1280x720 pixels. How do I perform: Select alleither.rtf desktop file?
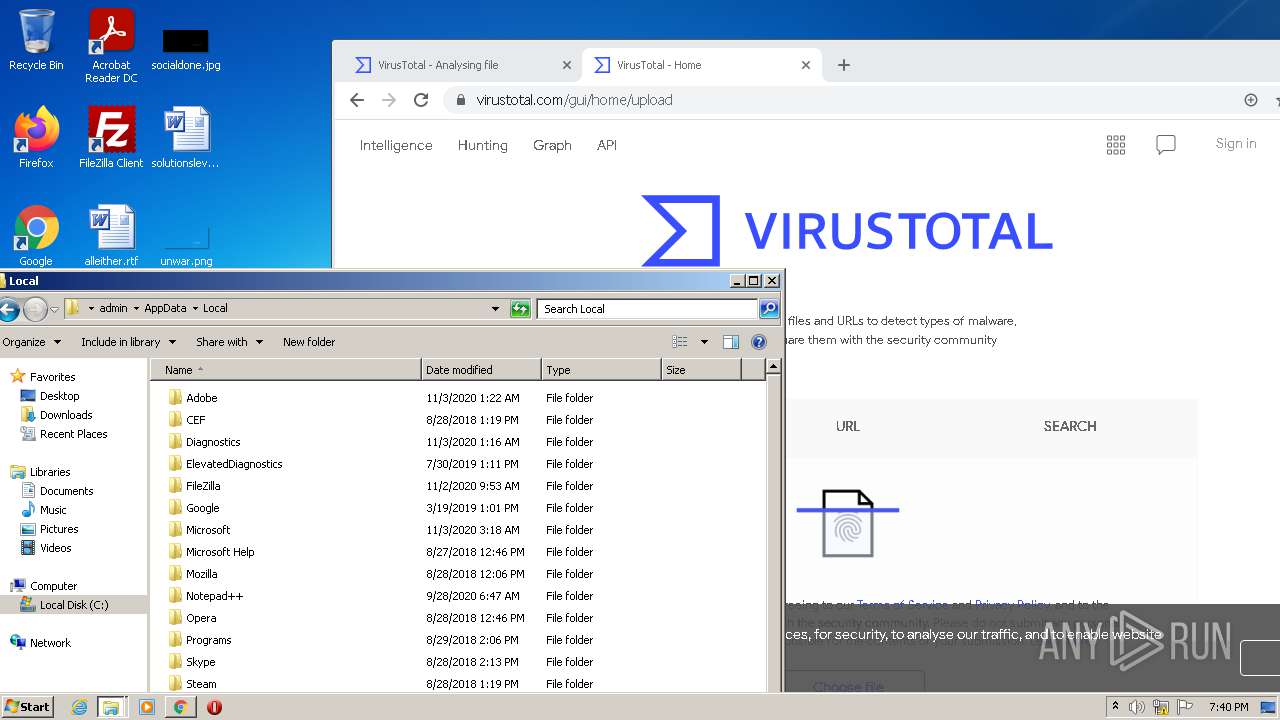click(111, 236)
